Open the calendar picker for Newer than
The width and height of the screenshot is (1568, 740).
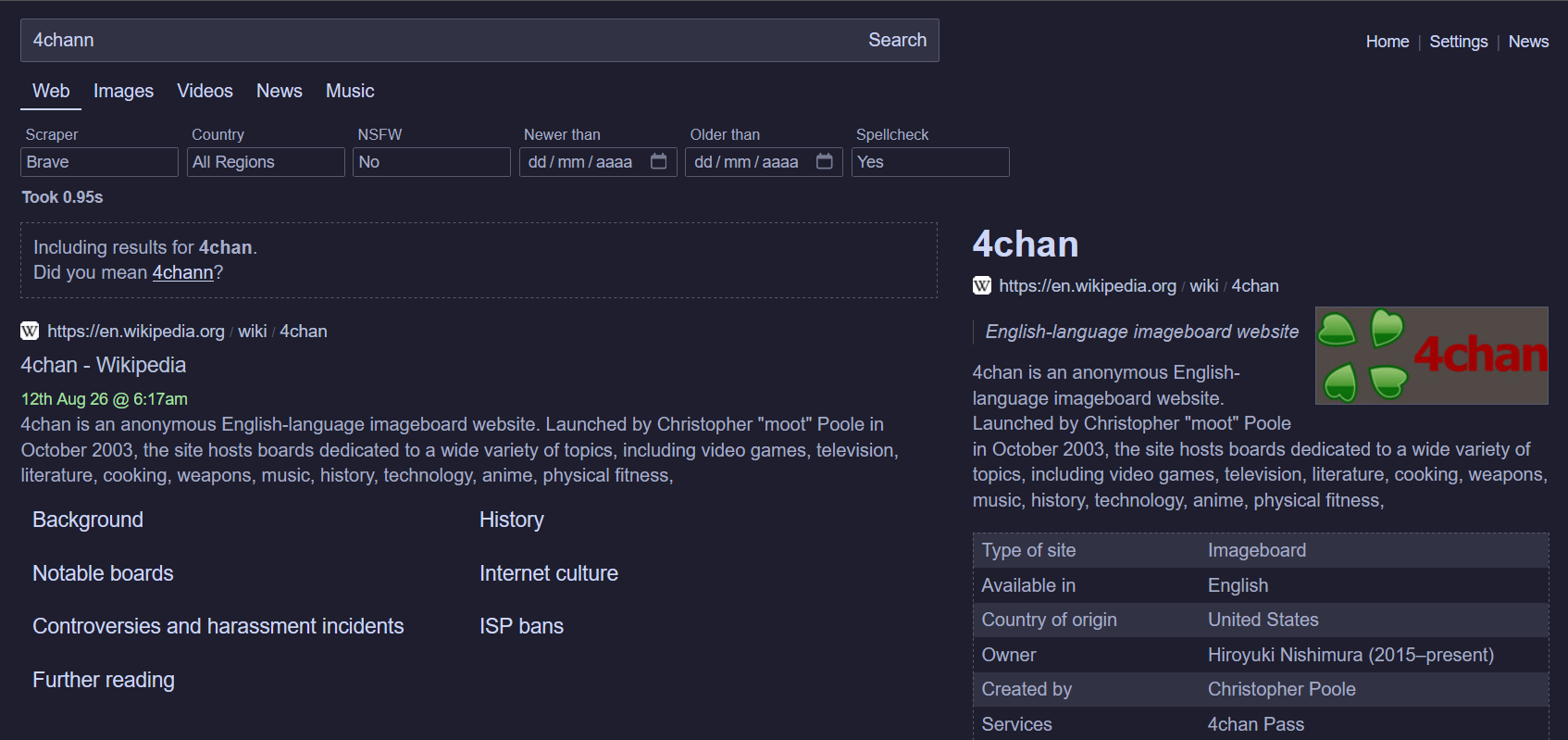pyautogui.click(x=659, y=161)
